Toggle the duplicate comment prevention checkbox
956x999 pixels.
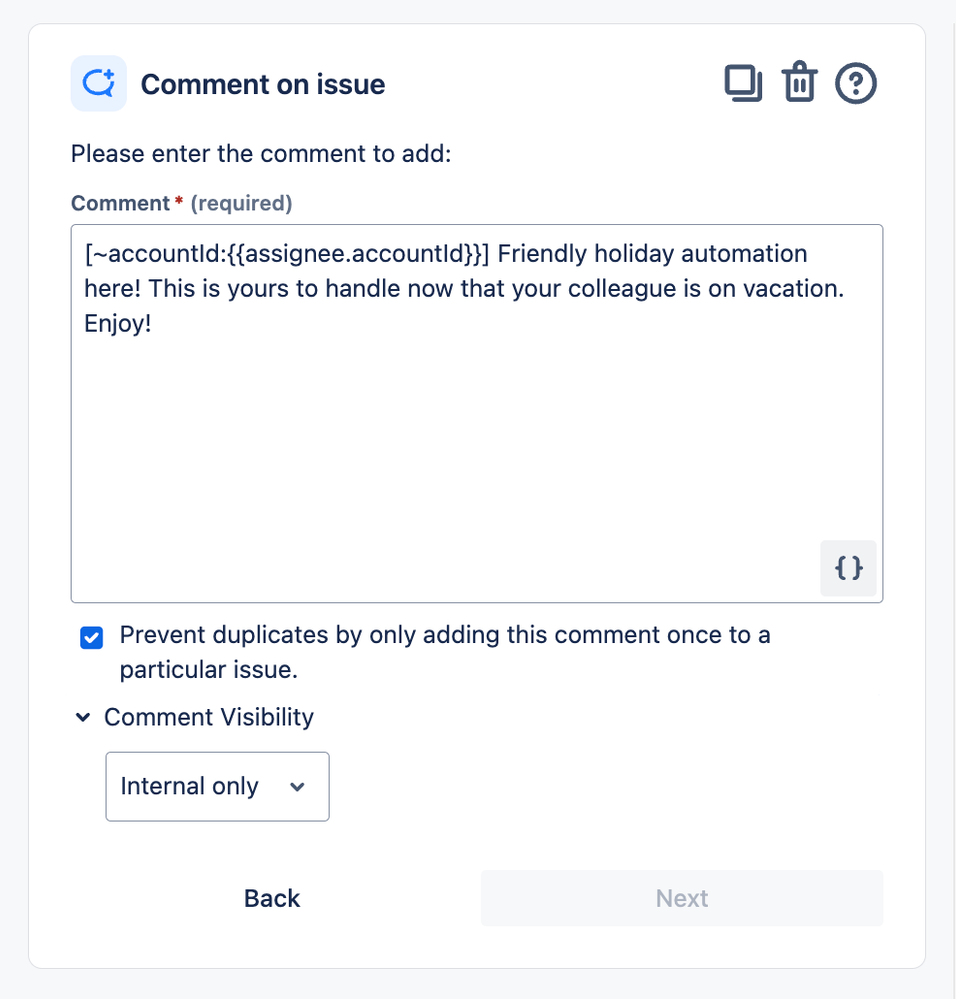91,637
